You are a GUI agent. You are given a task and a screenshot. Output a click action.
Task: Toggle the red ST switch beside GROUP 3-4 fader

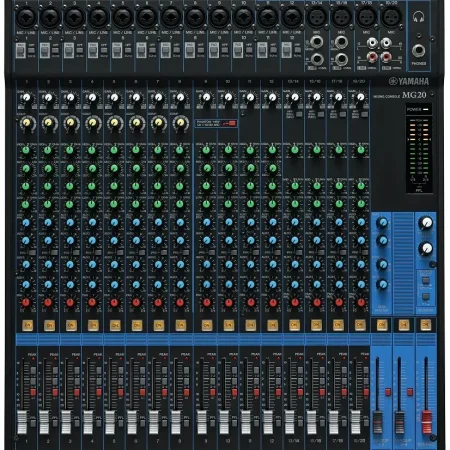tap(410, 392)
